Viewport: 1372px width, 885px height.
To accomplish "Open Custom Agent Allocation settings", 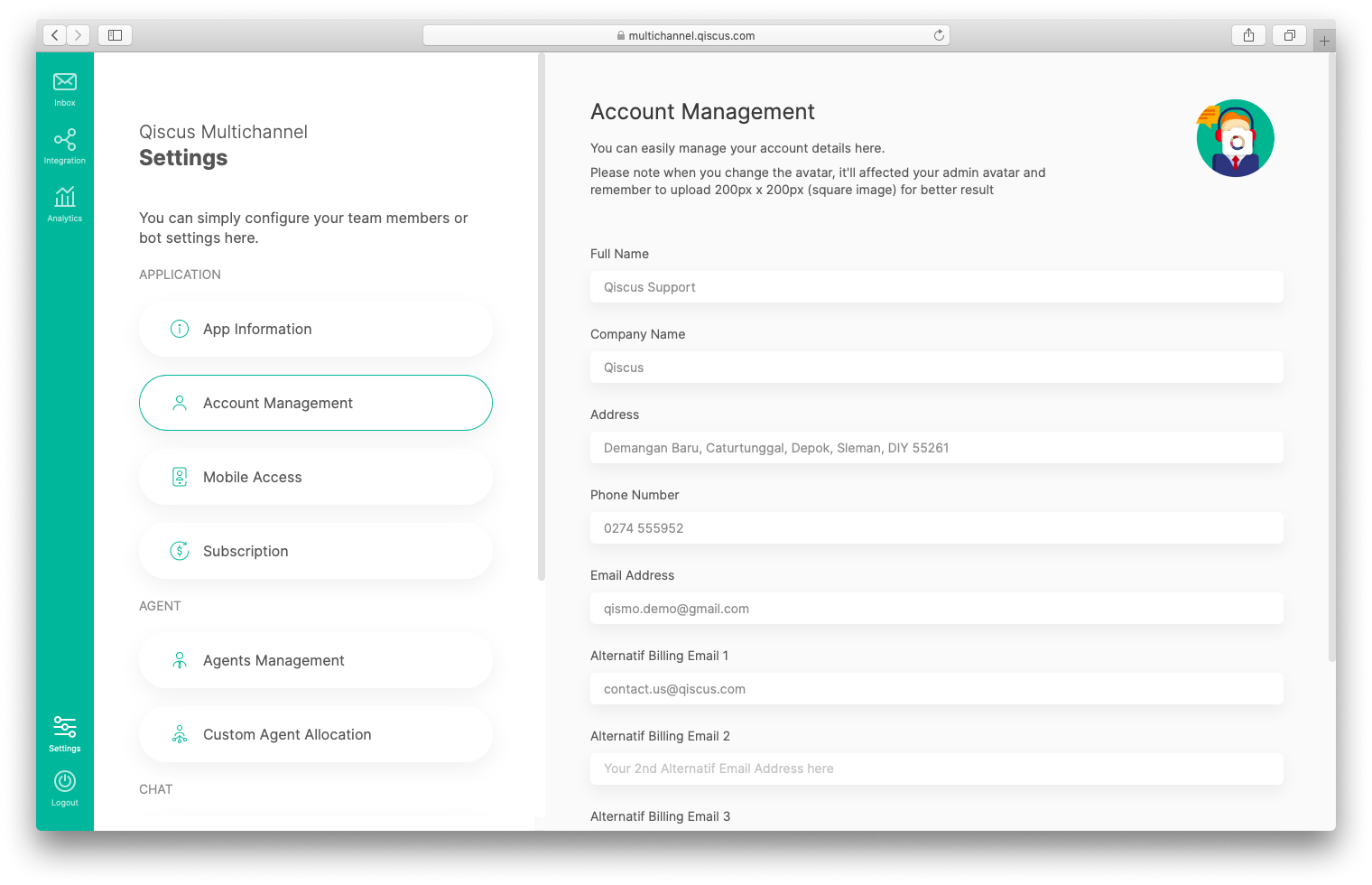I will 316,734.
